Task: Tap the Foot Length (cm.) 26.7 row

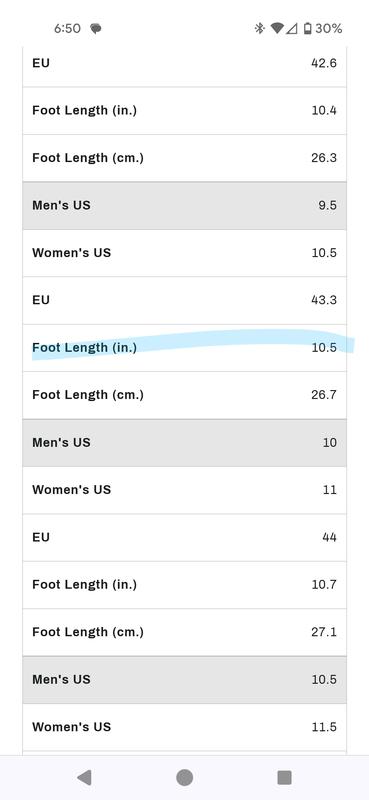Action: 184,395
